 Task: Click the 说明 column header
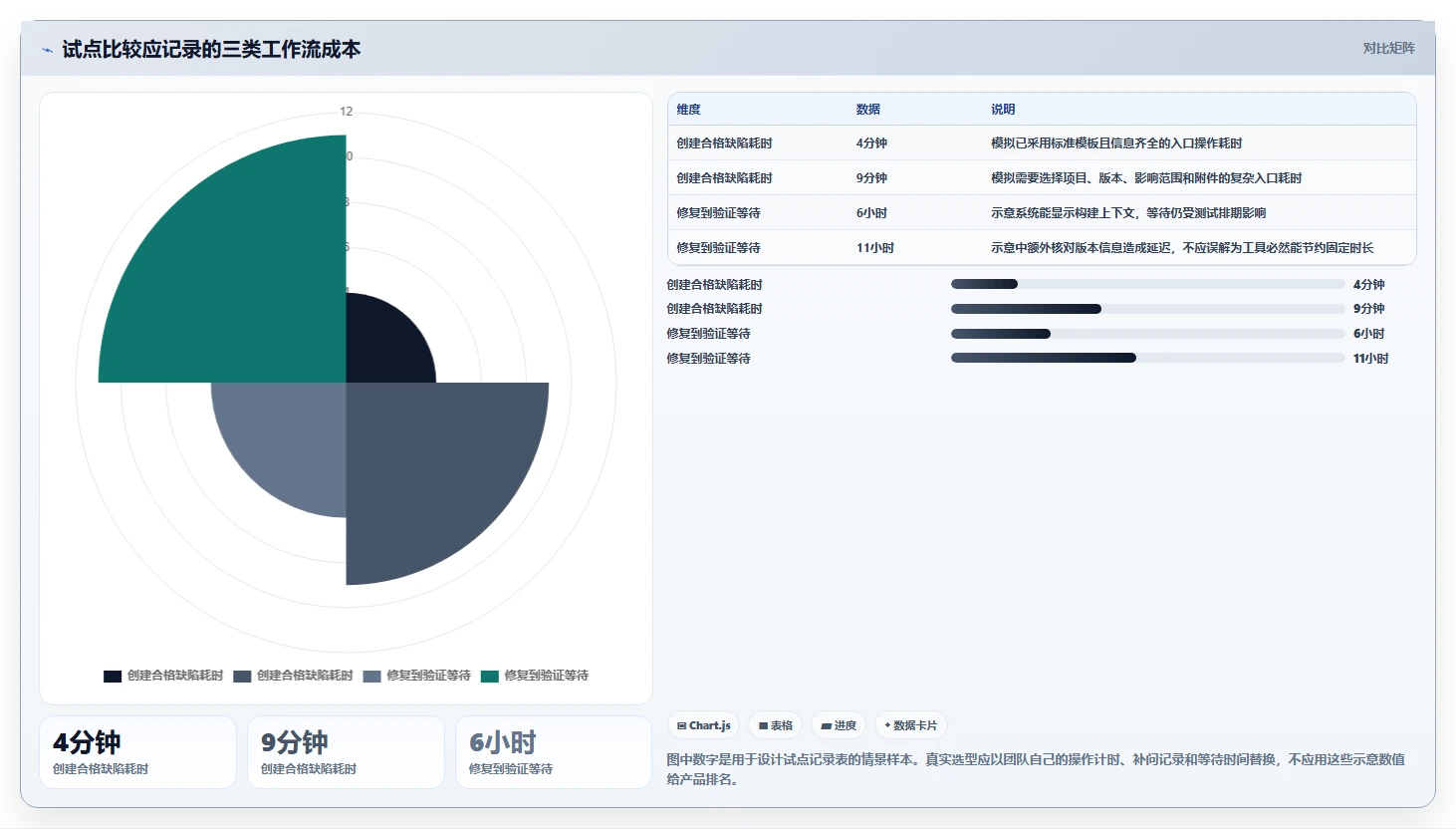tap(1002, 110)
